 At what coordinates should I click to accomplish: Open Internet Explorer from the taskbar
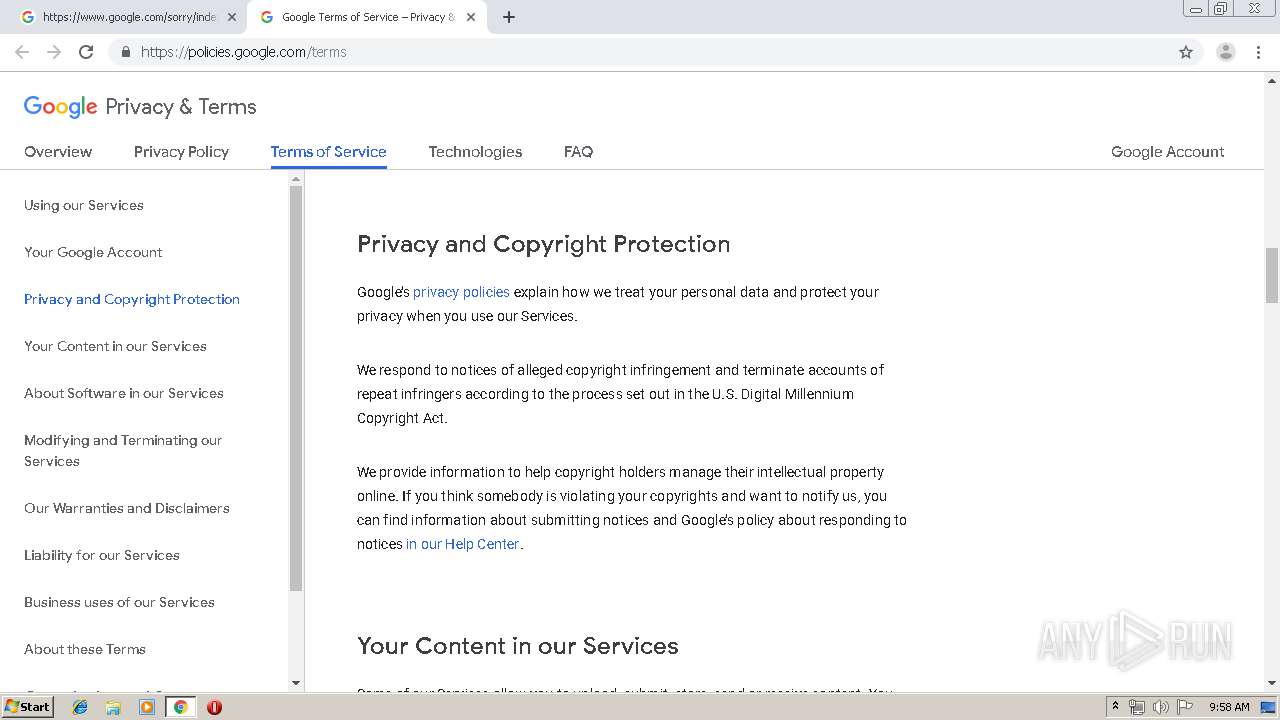80,707
